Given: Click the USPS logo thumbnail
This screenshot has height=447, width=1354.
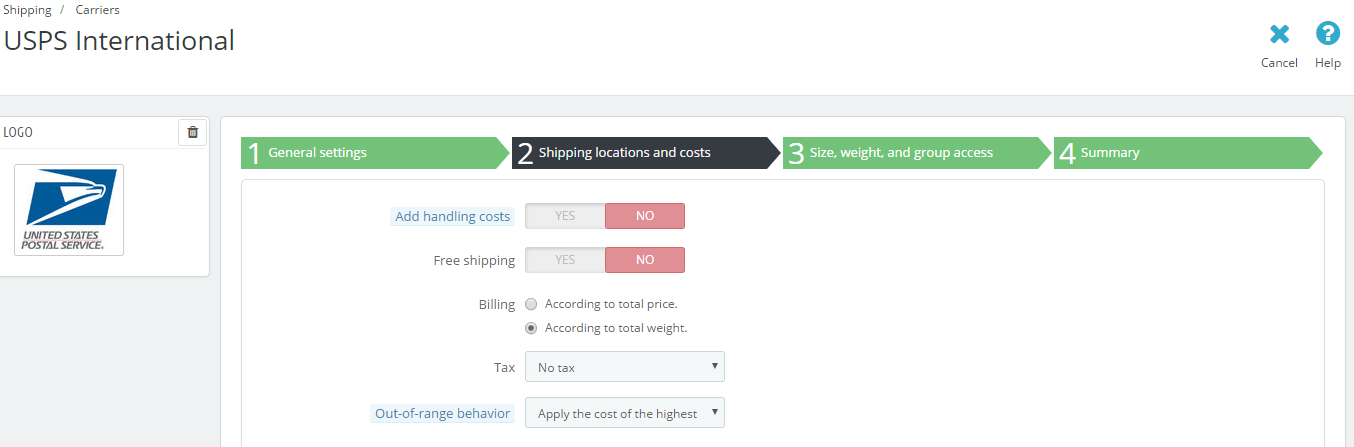Looking at the screenshot, I should (x=69, y=210).
